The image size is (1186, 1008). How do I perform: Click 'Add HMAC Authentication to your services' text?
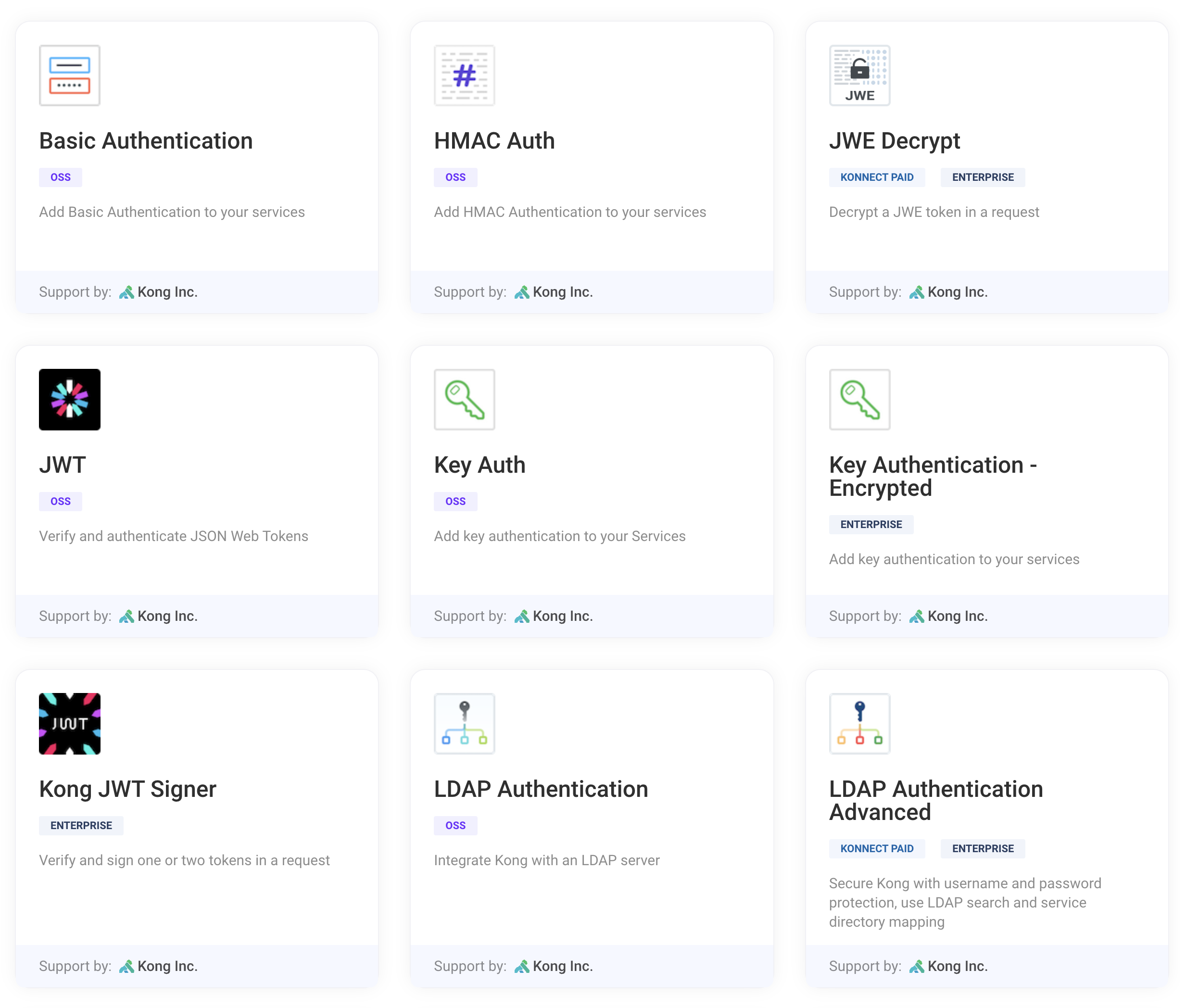click(x=570, y=212)
